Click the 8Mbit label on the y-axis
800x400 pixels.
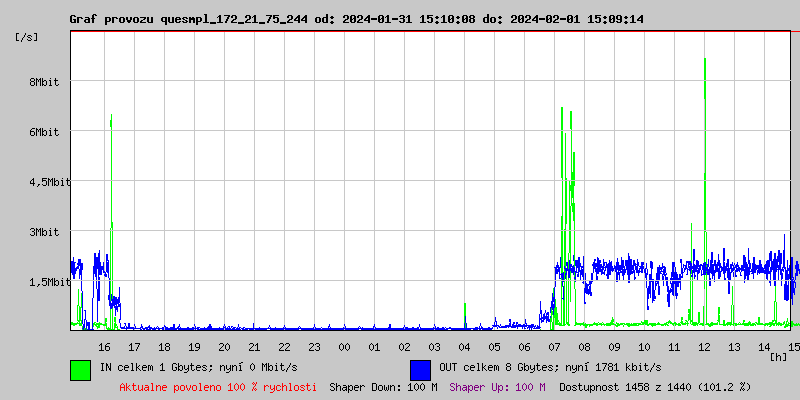click(44, 82)
